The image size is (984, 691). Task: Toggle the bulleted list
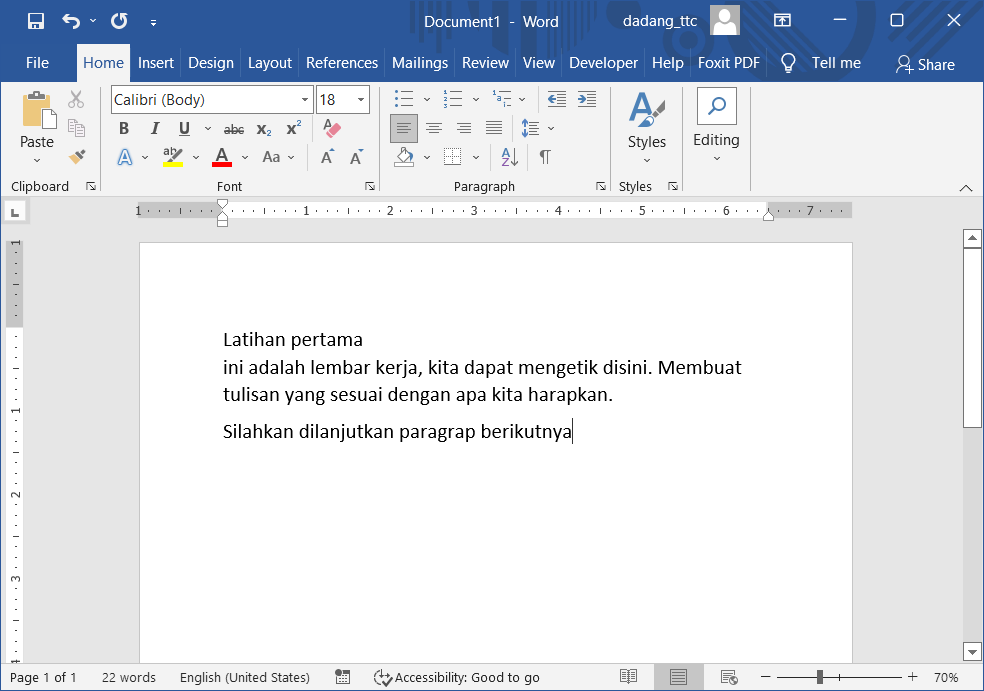[404, 98]
